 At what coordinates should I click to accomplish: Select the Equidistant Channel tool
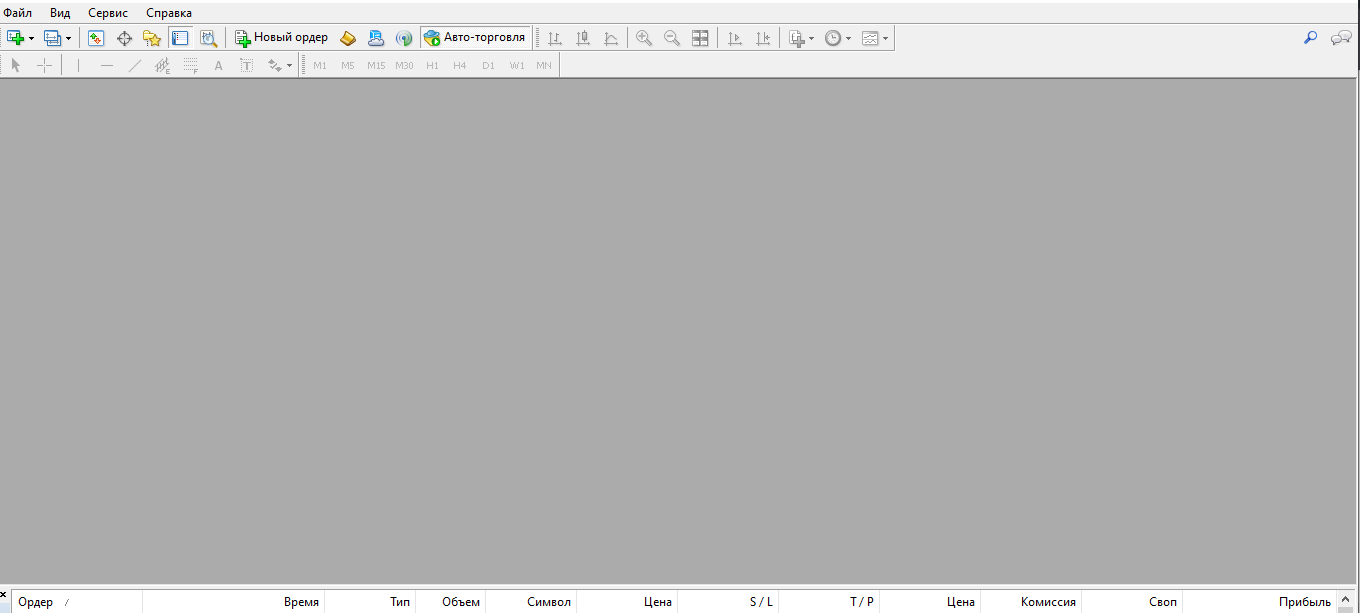coord(163,66)
